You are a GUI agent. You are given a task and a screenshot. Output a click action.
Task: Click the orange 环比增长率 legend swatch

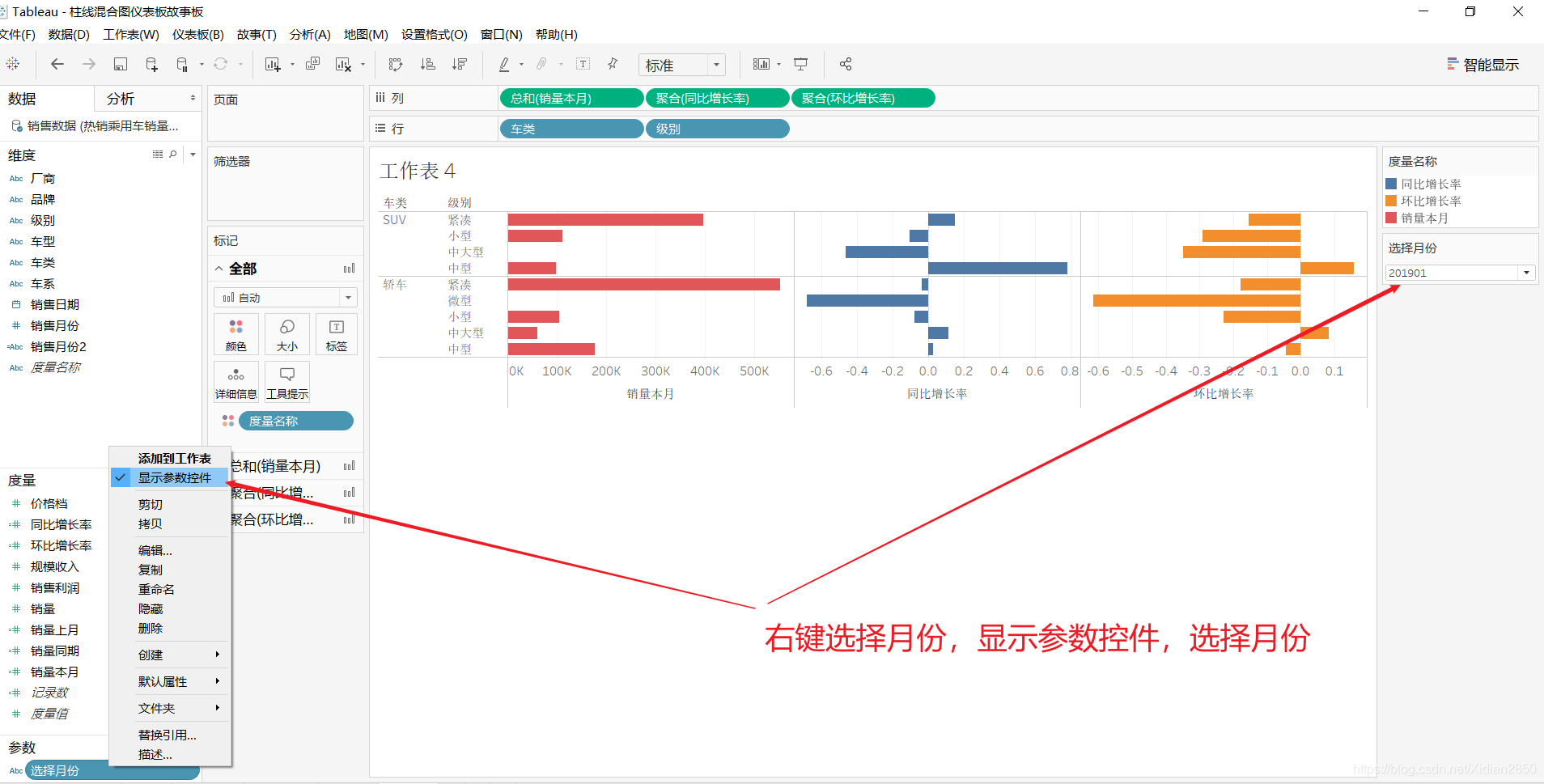(x=1391, y=201)
